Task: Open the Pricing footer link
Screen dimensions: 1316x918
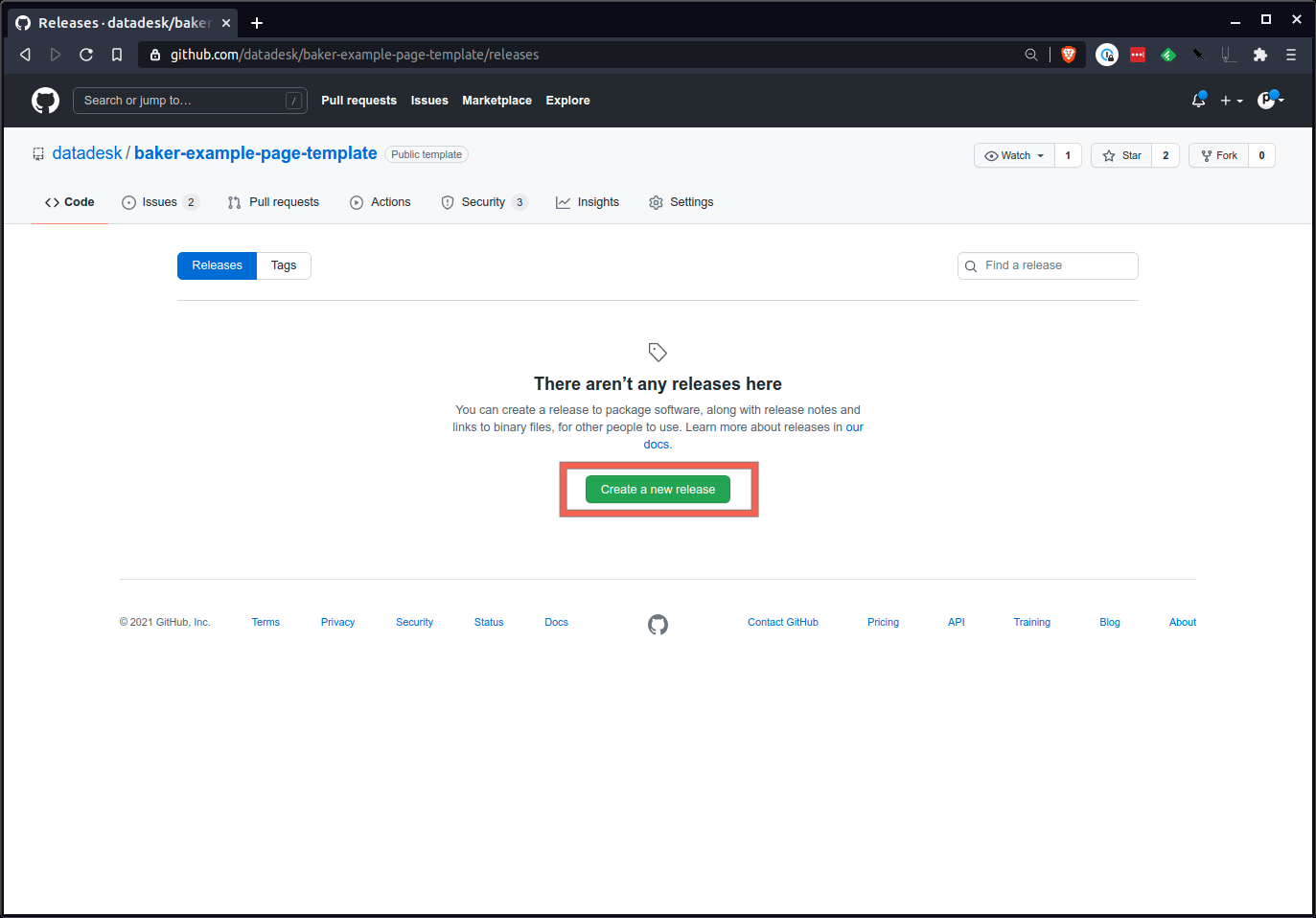Action: (883, 622)
